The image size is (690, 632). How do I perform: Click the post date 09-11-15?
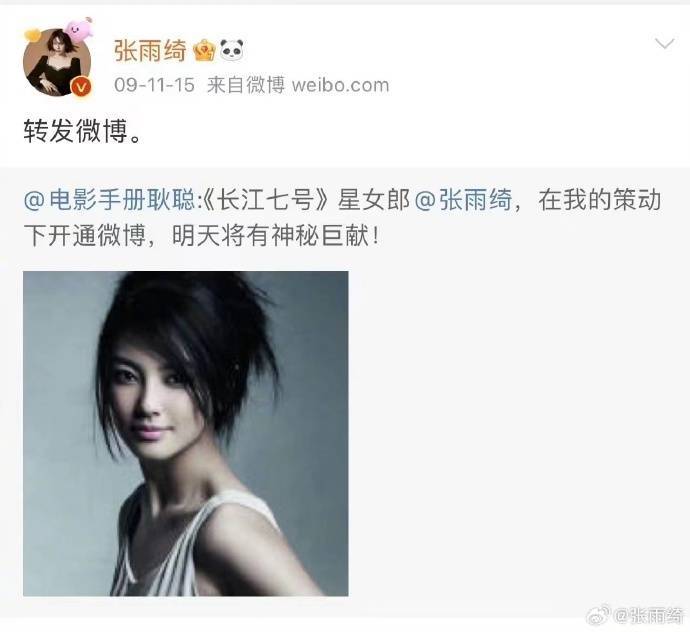click(154, 85)
